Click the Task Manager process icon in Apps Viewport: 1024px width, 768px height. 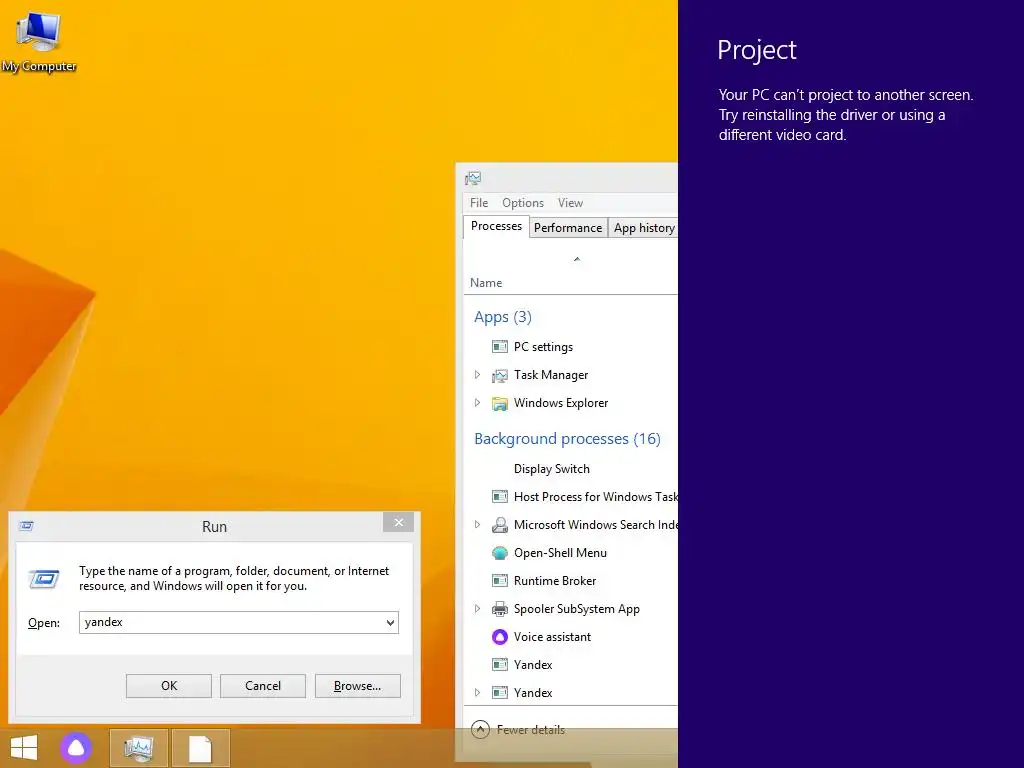coord(500,375)
